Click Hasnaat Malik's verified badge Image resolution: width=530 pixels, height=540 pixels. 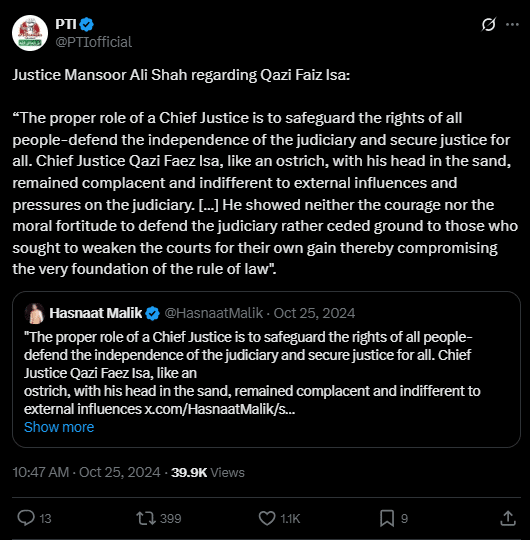(152, 313)
